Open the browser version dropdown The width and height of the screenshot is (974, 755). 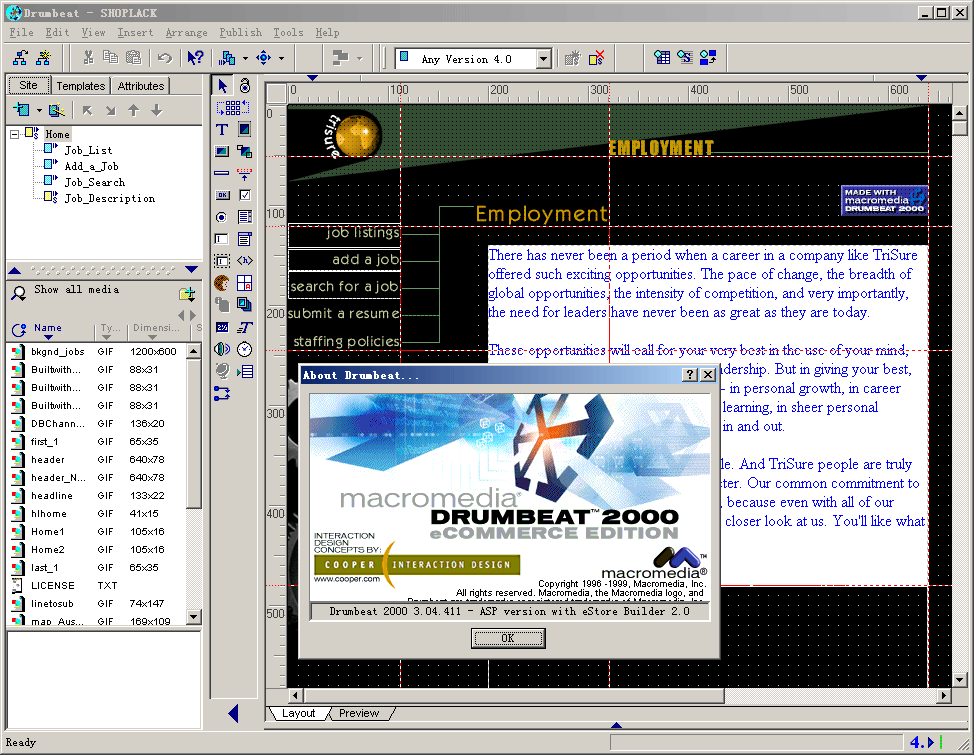[x=544, y=59]
